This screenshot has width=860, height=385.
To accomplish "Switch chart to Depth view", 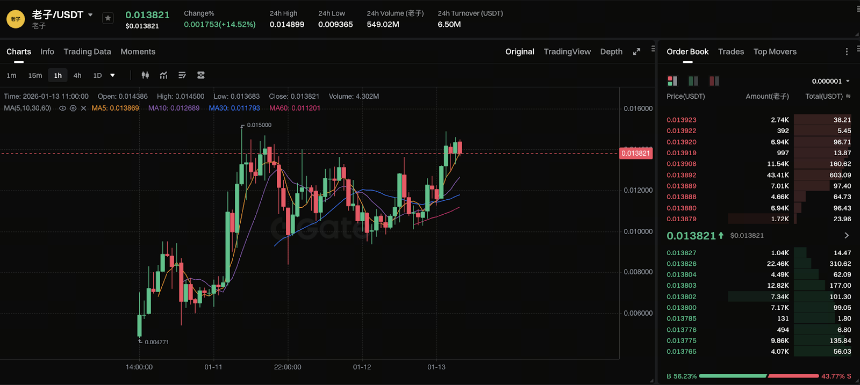I will point(611,52).
